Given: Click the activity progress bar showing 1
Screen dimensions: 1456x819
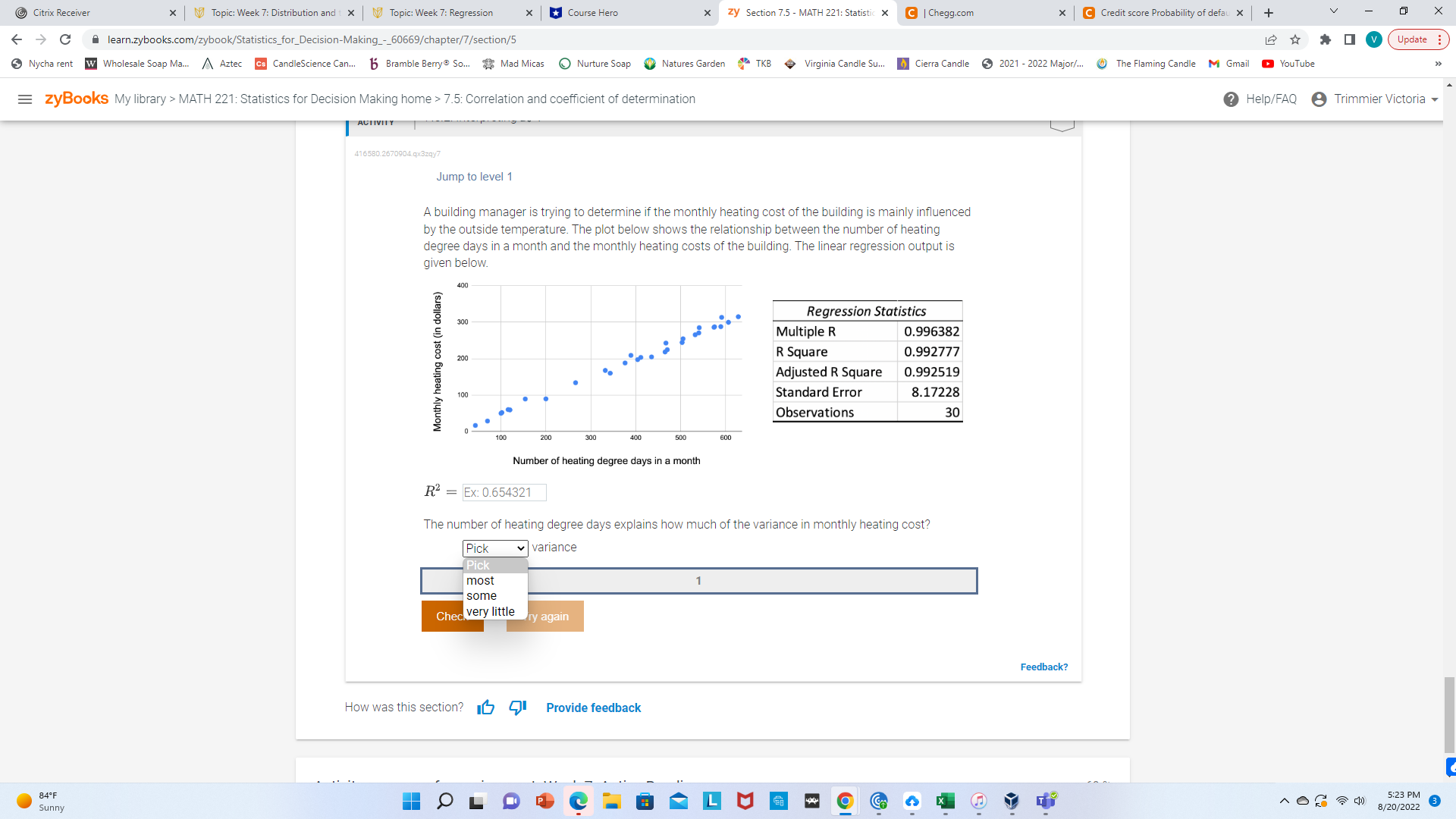Looking at the screenshot, I should pos(698,580).
